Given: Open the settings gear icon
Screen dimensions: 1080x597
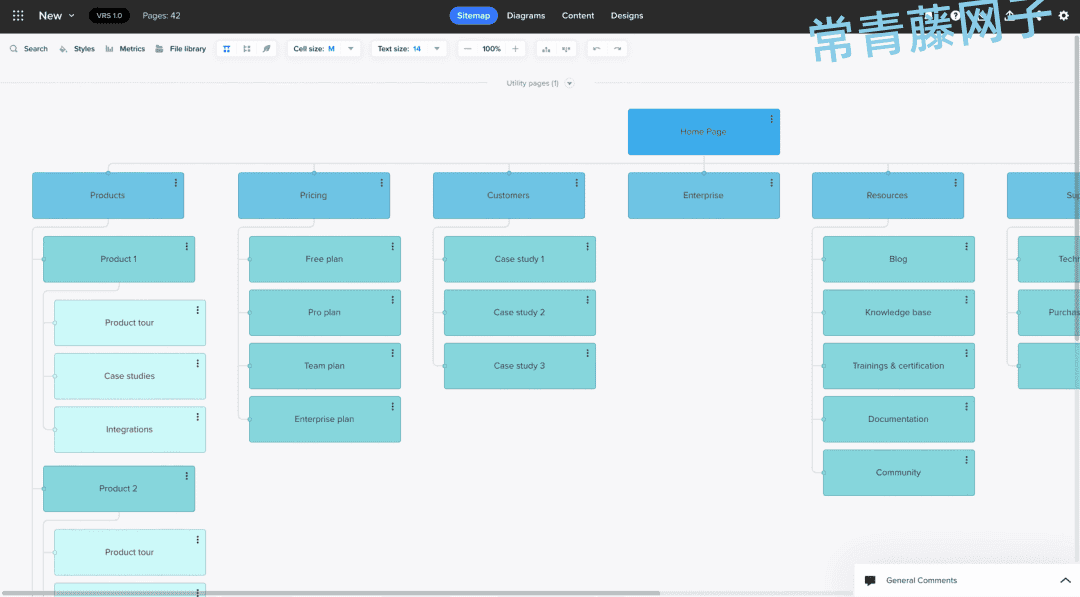Looking at the screenshot, I should pos(1063,15).
